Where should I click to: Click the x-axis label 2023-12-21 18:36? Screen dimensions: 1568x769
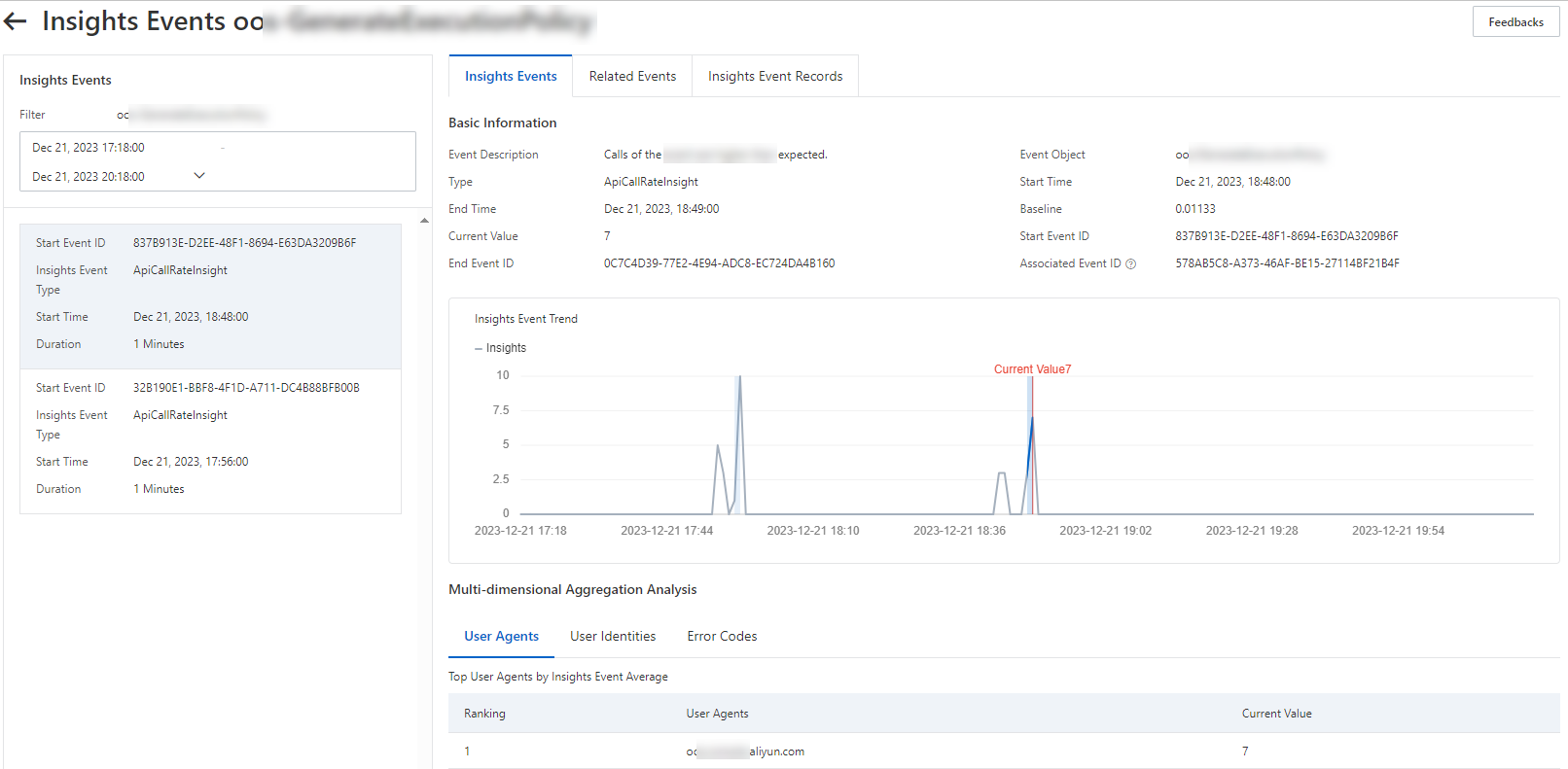point(959,531)
